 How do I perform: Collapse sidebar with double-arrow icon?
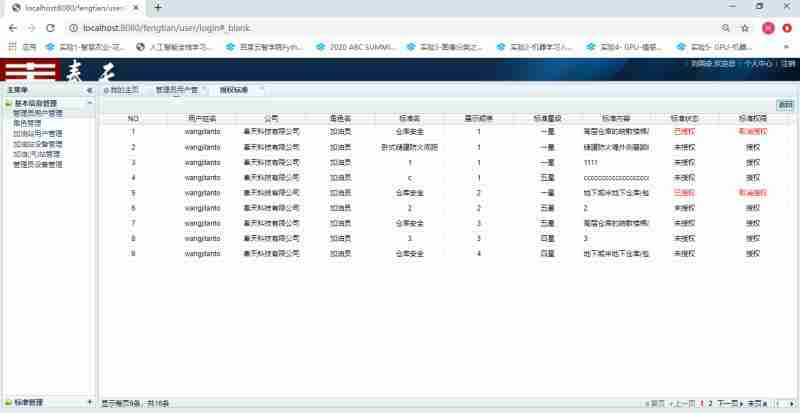coord(89,90)
